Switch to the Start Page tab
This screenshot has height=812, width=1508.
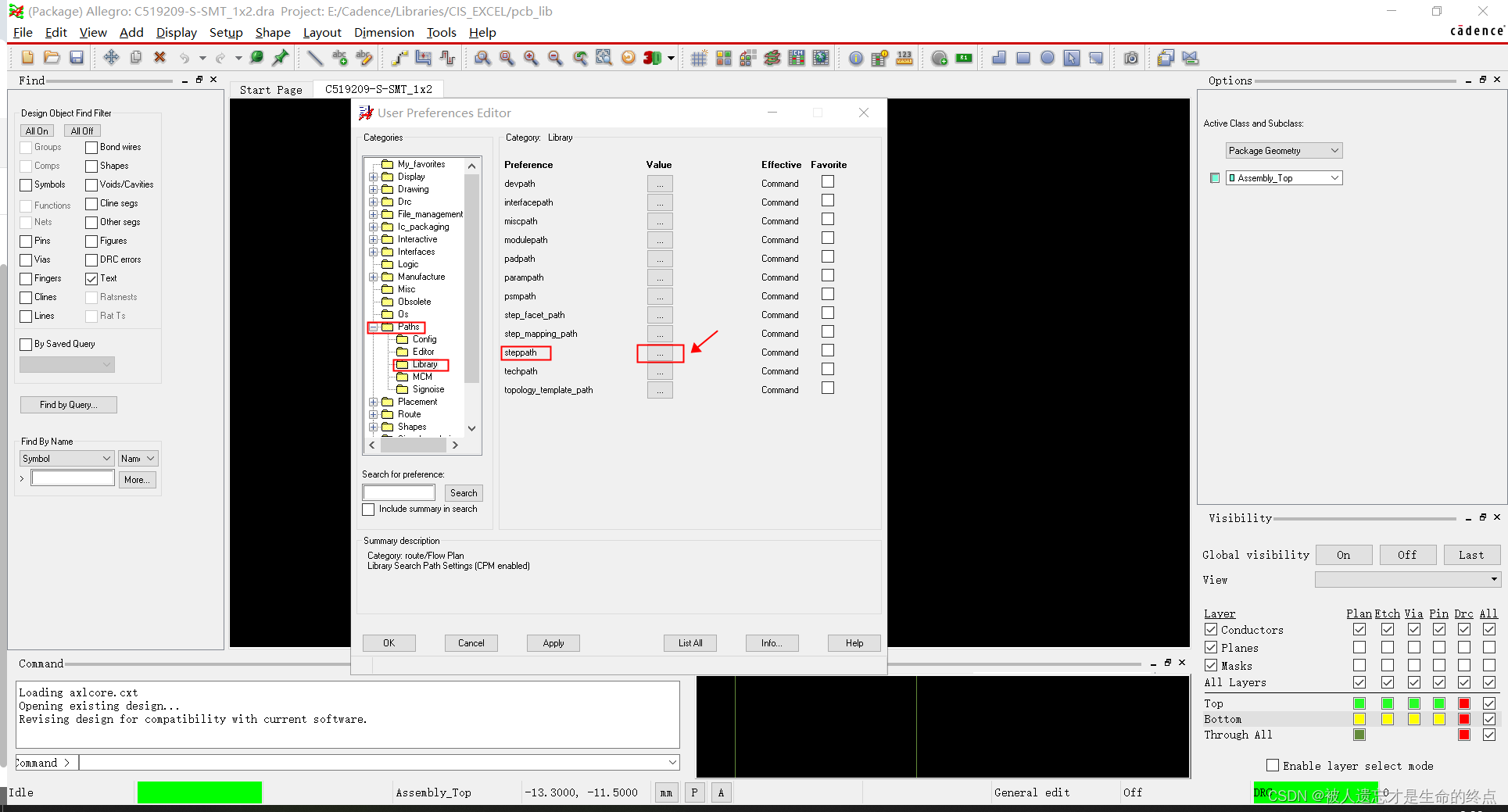tap(270, 90)
